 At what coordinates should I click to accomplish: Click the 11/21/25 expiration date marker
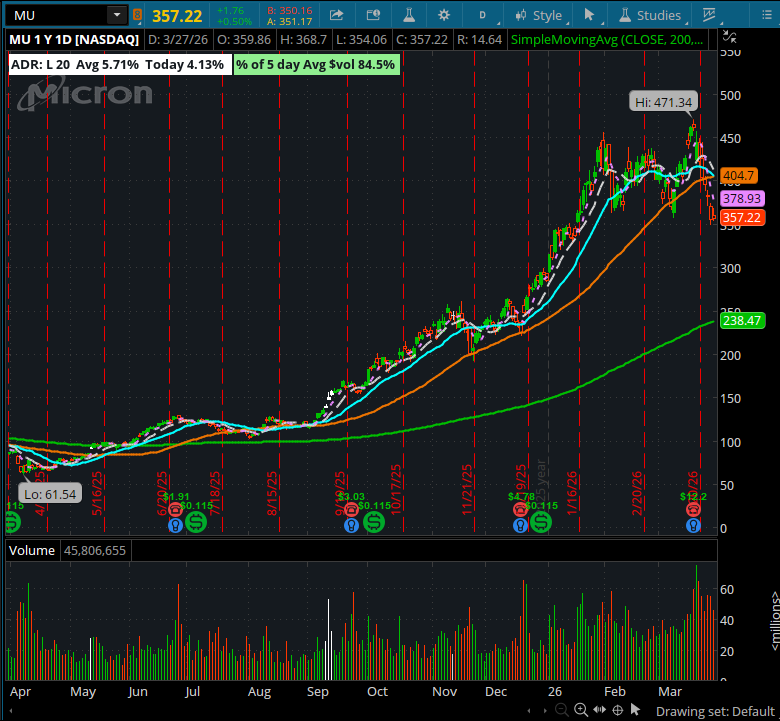(x=467, y=489)
